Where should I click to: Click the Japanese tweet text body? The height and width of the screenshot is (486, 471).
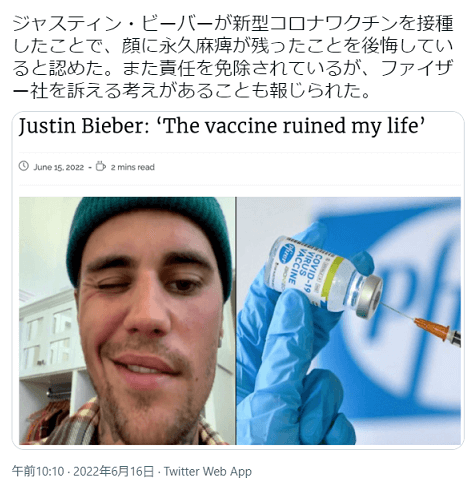pos(233,57)
